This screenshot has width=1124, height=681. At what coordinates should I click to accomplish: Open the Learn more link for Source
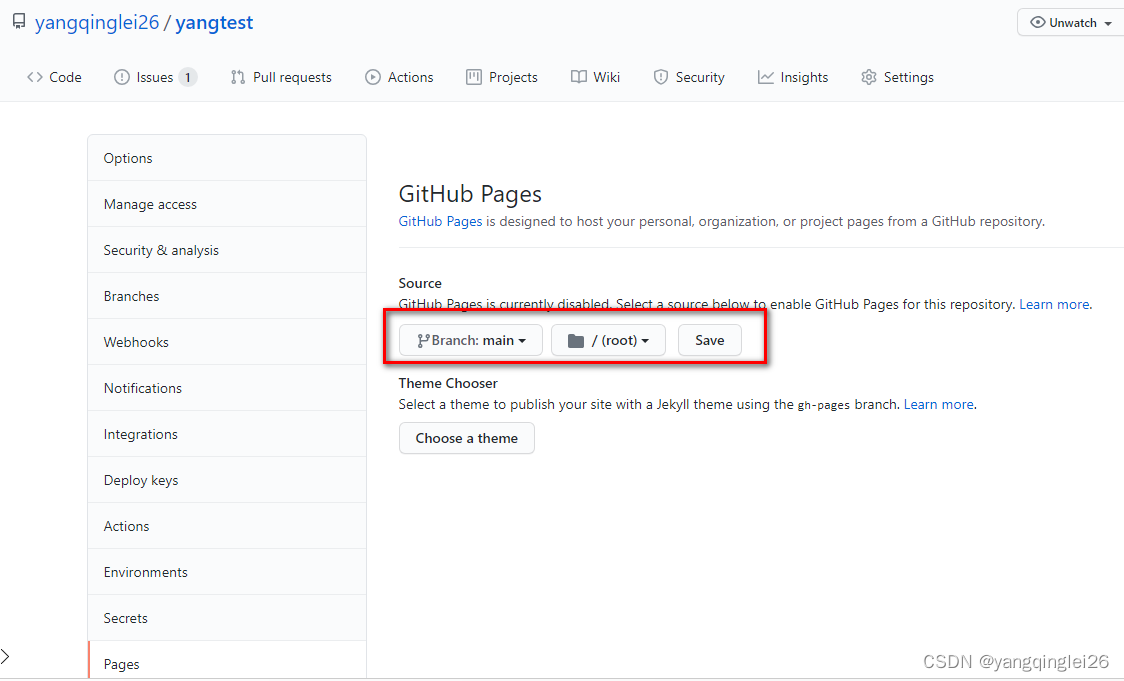1054,305
